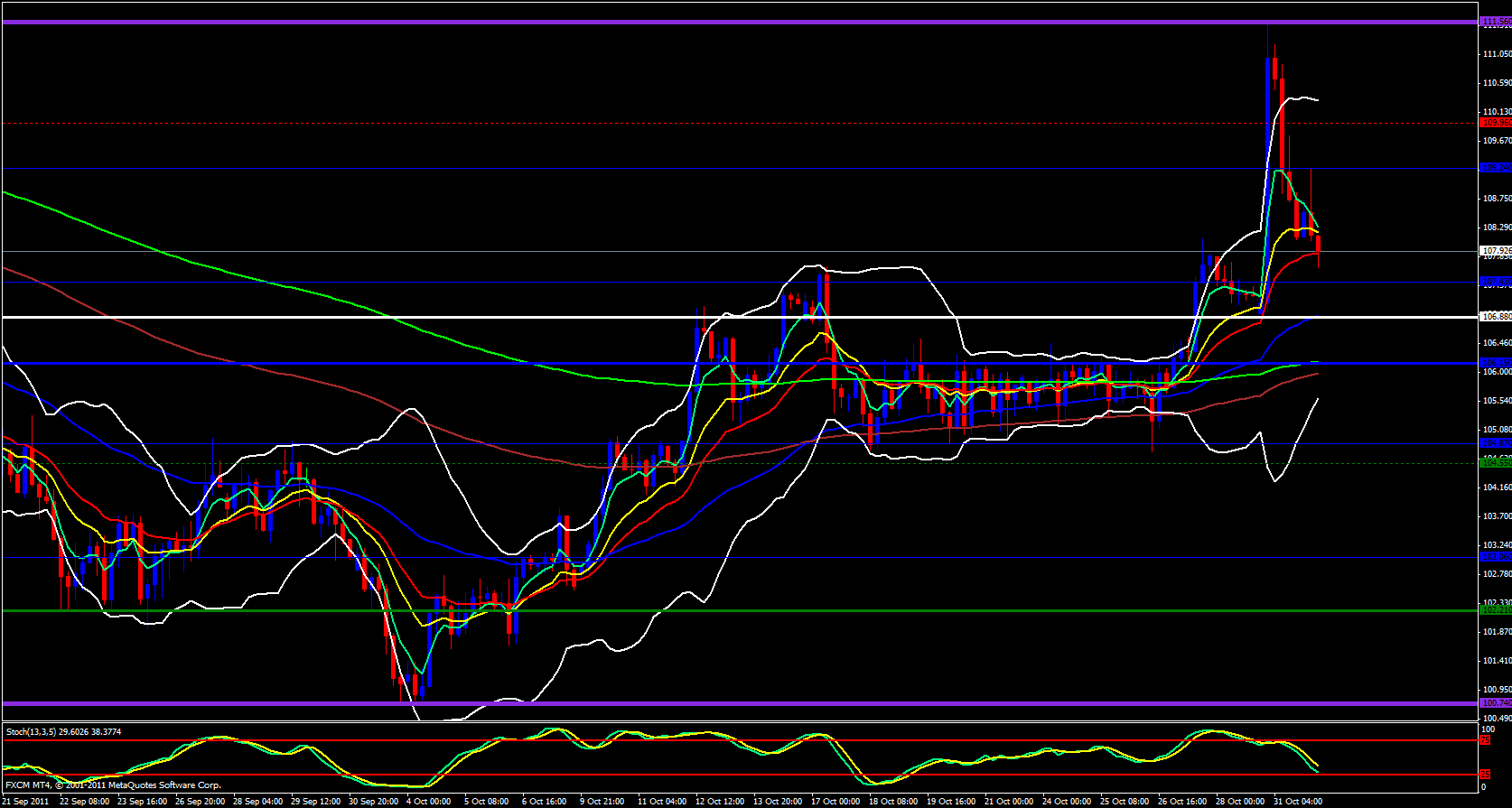Select the white 106.880 price label
The image size is (1512, 808).
click(1495, 317)
